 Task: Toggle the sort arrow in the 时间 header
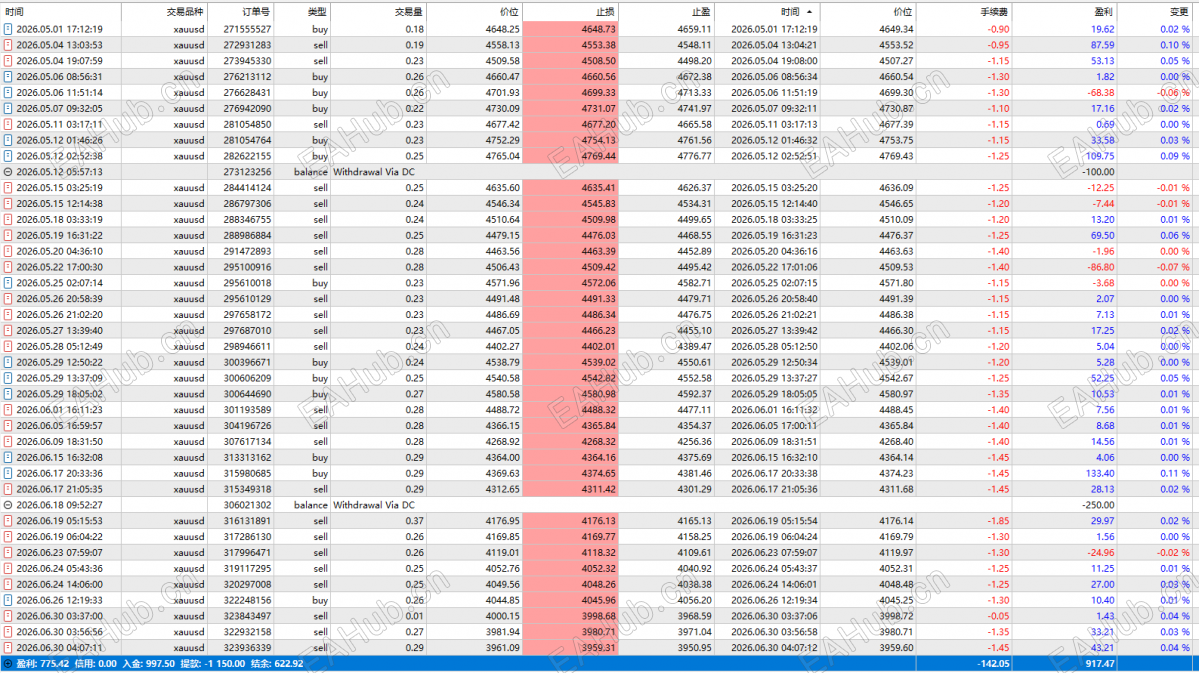point(810,11)
